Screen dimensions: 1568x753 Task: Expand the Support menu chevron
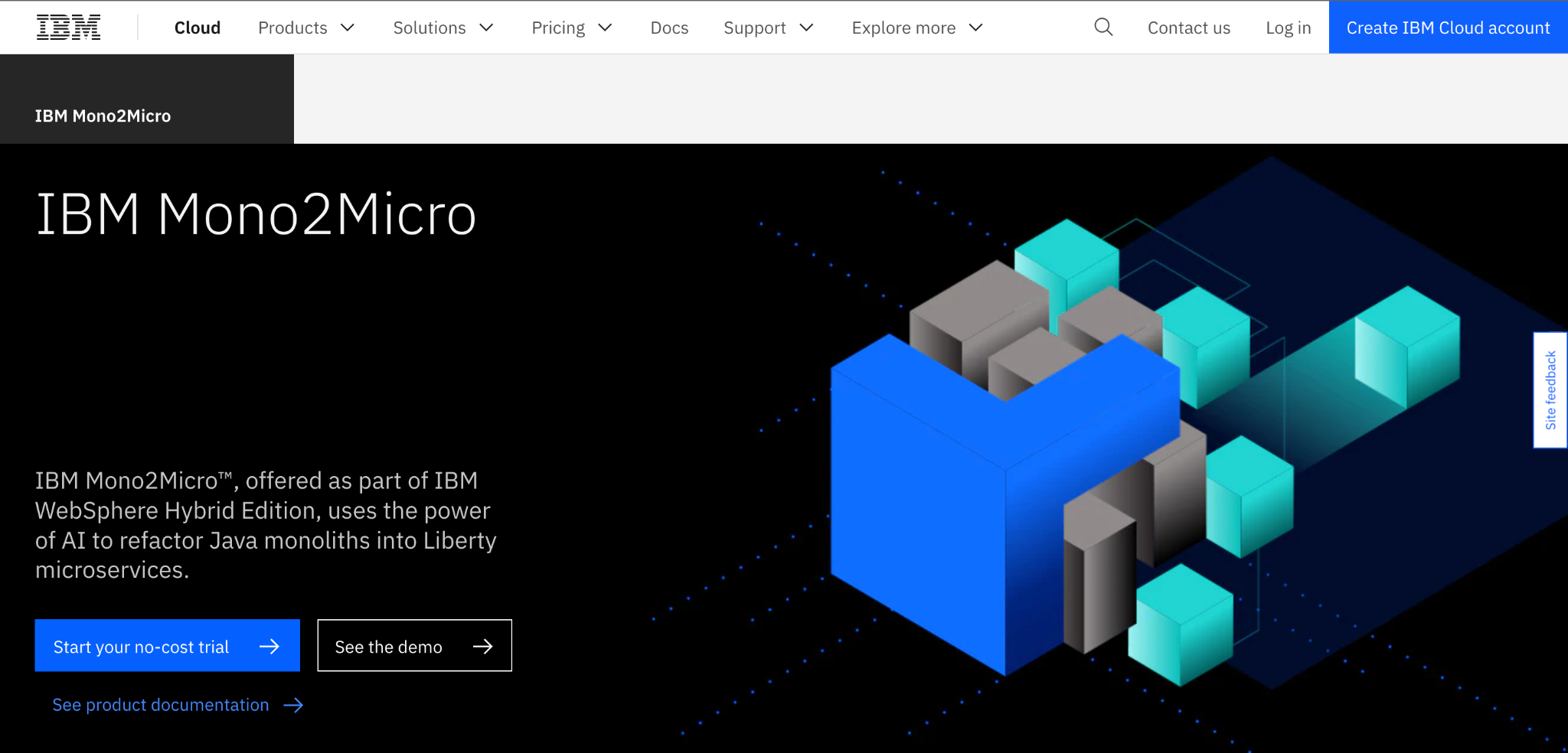click(x=806, y=28)
